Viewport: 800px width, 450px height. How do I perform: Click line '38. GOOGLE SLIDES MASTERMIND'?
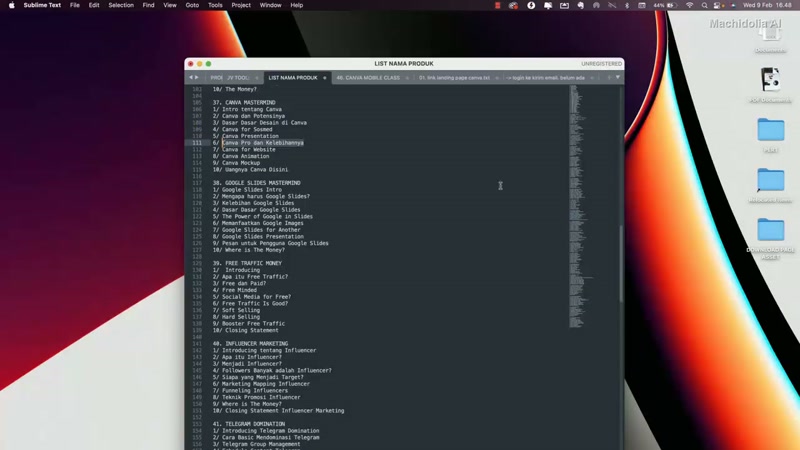257,183
